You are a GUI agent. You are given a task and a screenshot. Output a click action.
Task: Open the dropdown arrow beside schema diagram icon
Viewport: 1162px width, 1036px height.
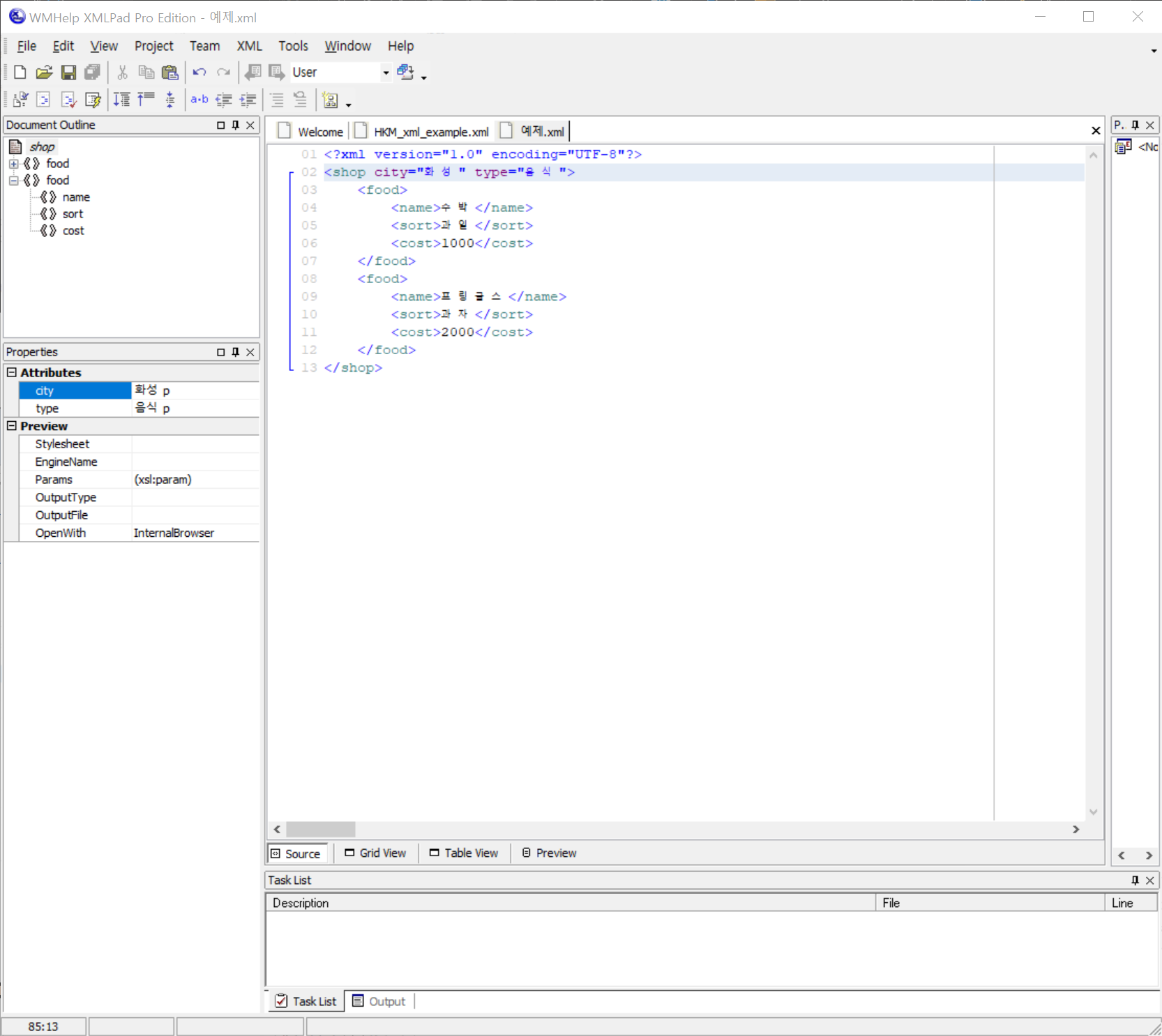coord(349,105)
